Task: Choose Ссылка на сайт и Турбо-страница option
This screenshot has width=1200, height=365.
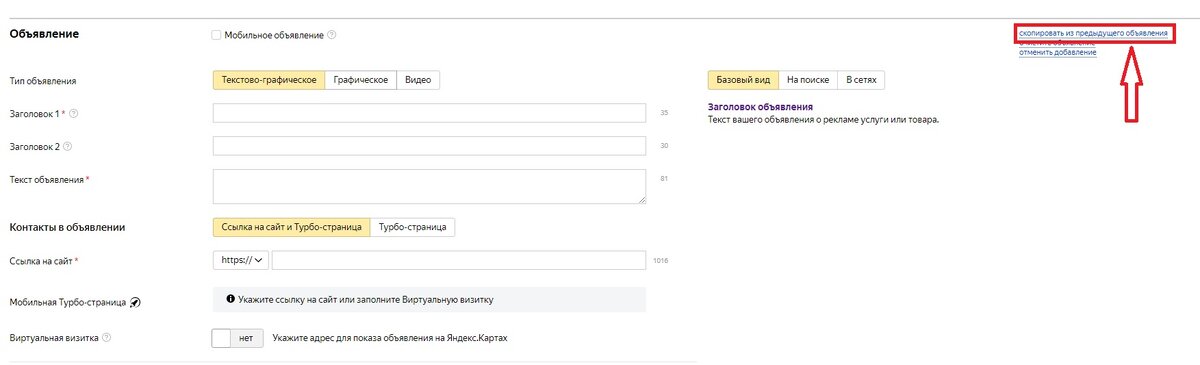Action: [291, 227]
